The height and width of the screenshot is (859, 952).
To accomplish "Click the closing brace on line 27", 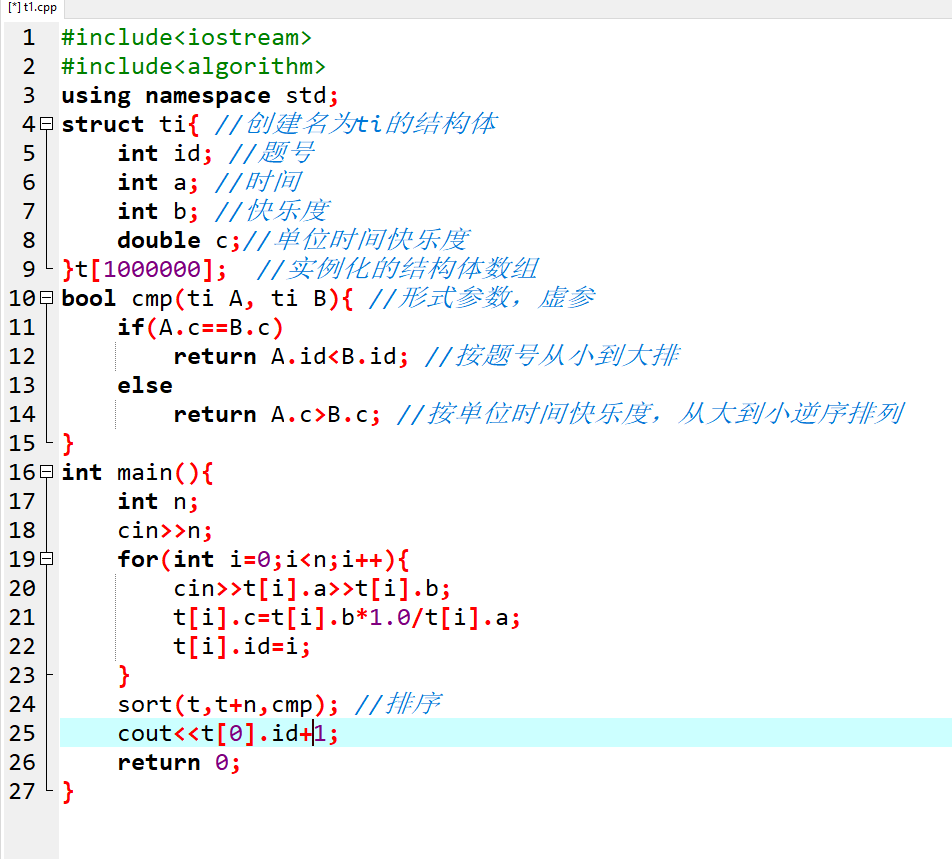I will (68, 792).
